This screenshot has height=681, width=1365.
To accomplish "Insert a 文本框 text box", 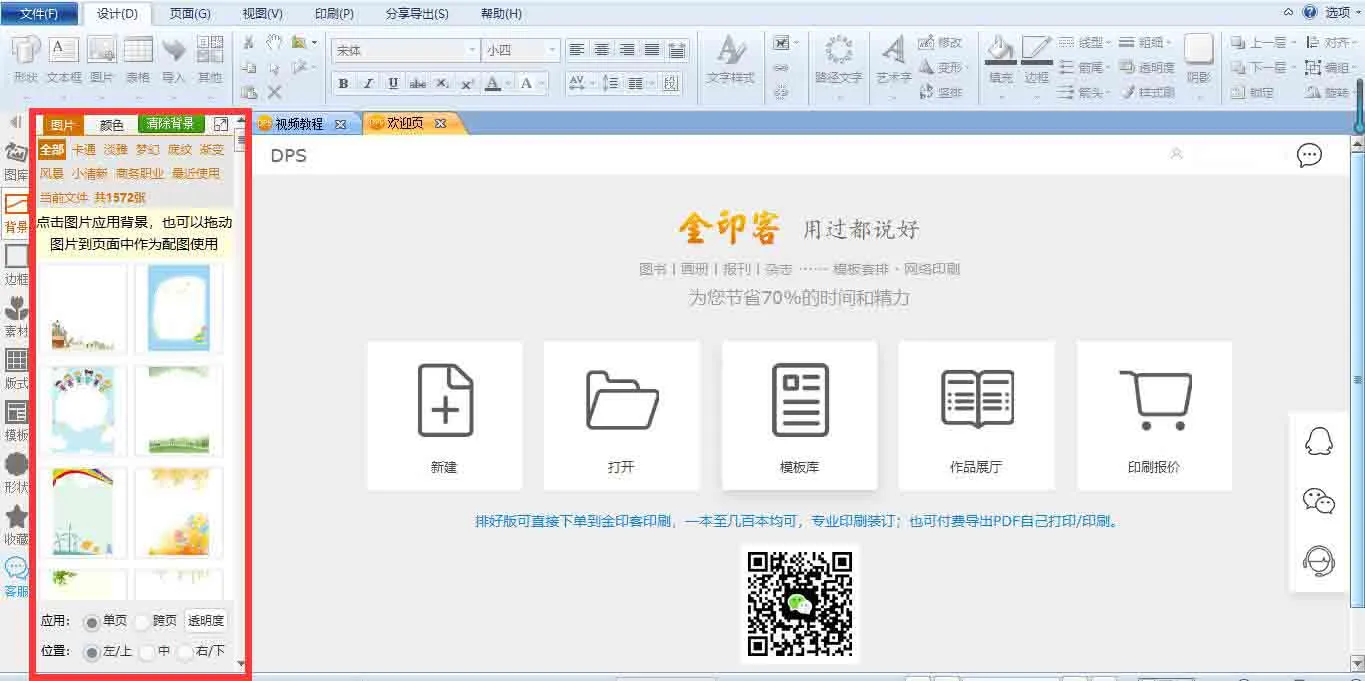I will [x=64, y=59].
